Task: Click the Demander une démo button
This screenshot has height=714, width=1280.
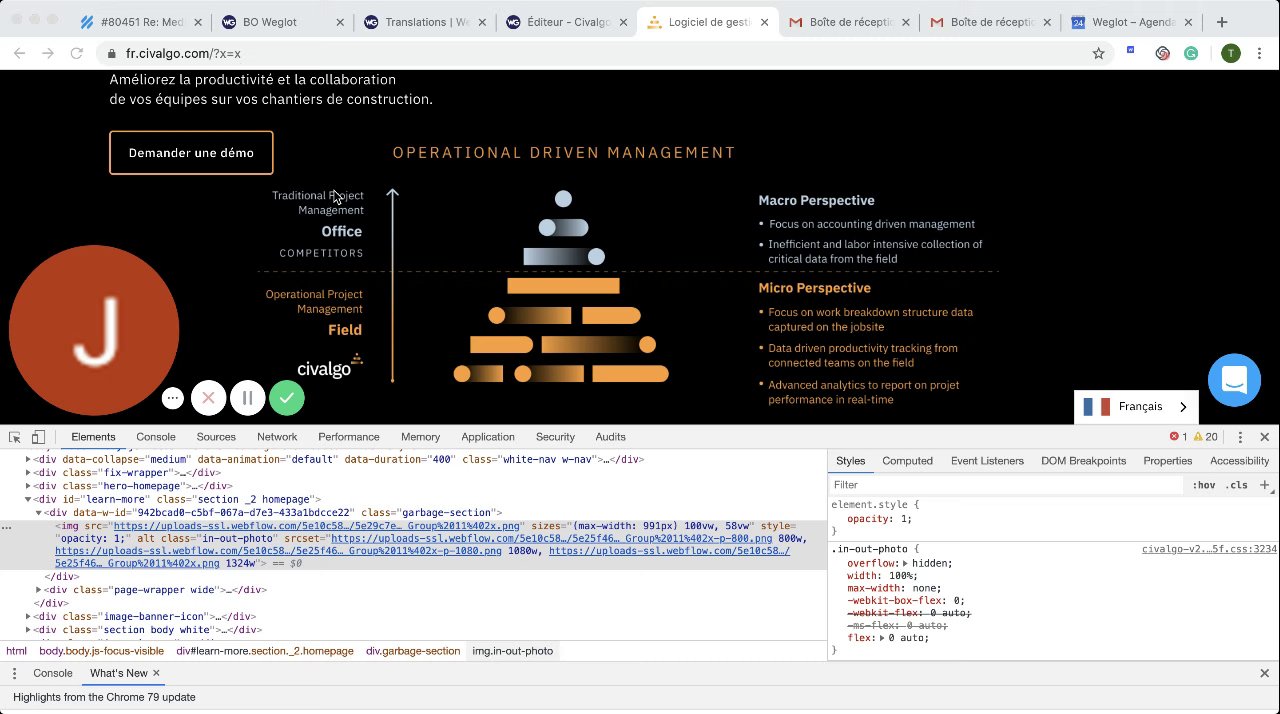Action: coord(191,153)
